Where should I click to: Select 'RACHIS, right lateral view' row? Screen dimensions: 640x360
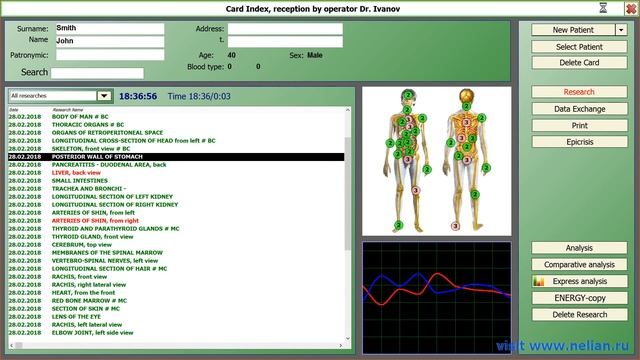click(176, 284)
